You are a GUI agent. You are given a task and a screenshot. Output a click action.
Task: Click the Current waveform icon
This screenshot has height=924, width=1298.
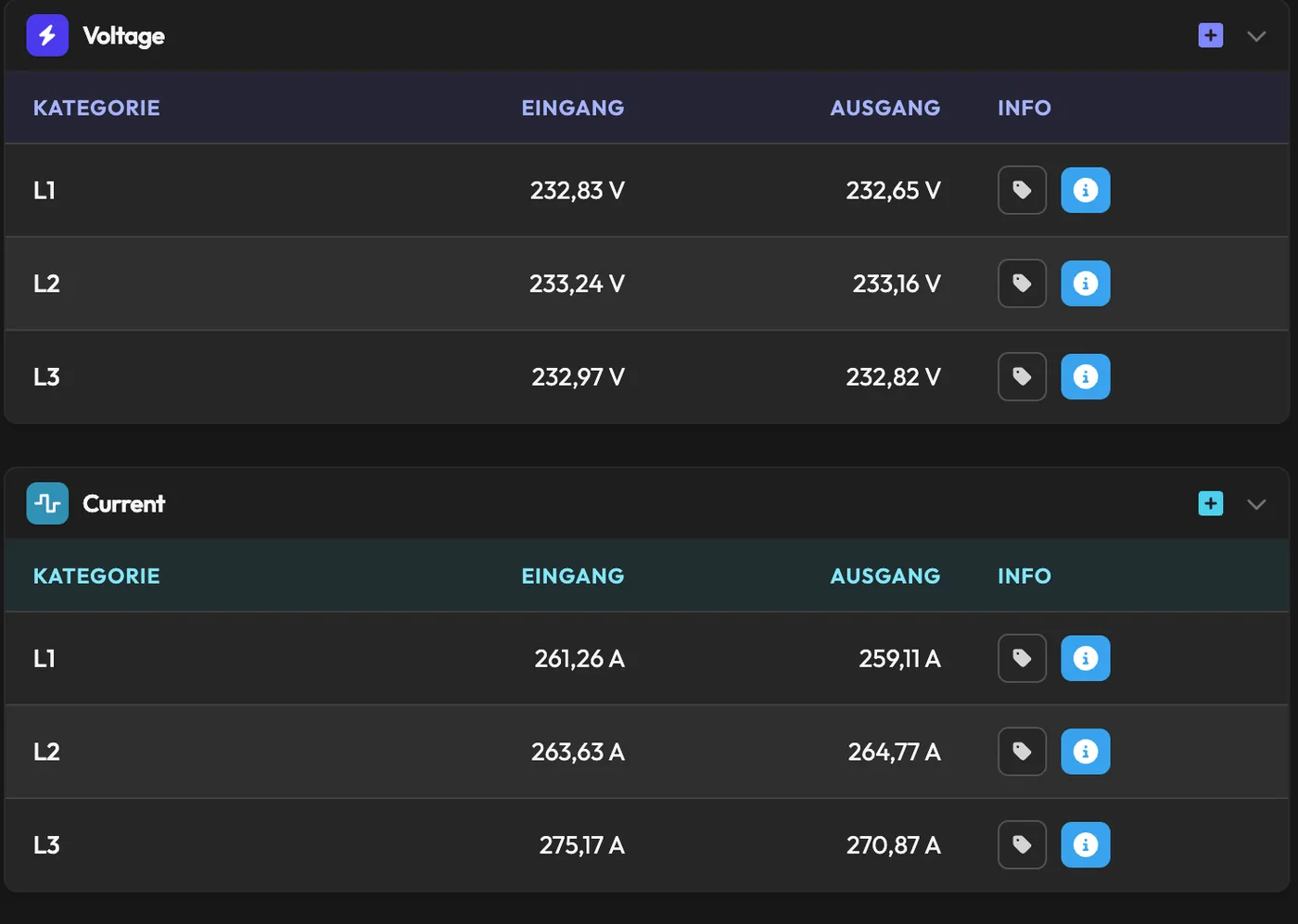pyautogui.click(x=47, y=503)
